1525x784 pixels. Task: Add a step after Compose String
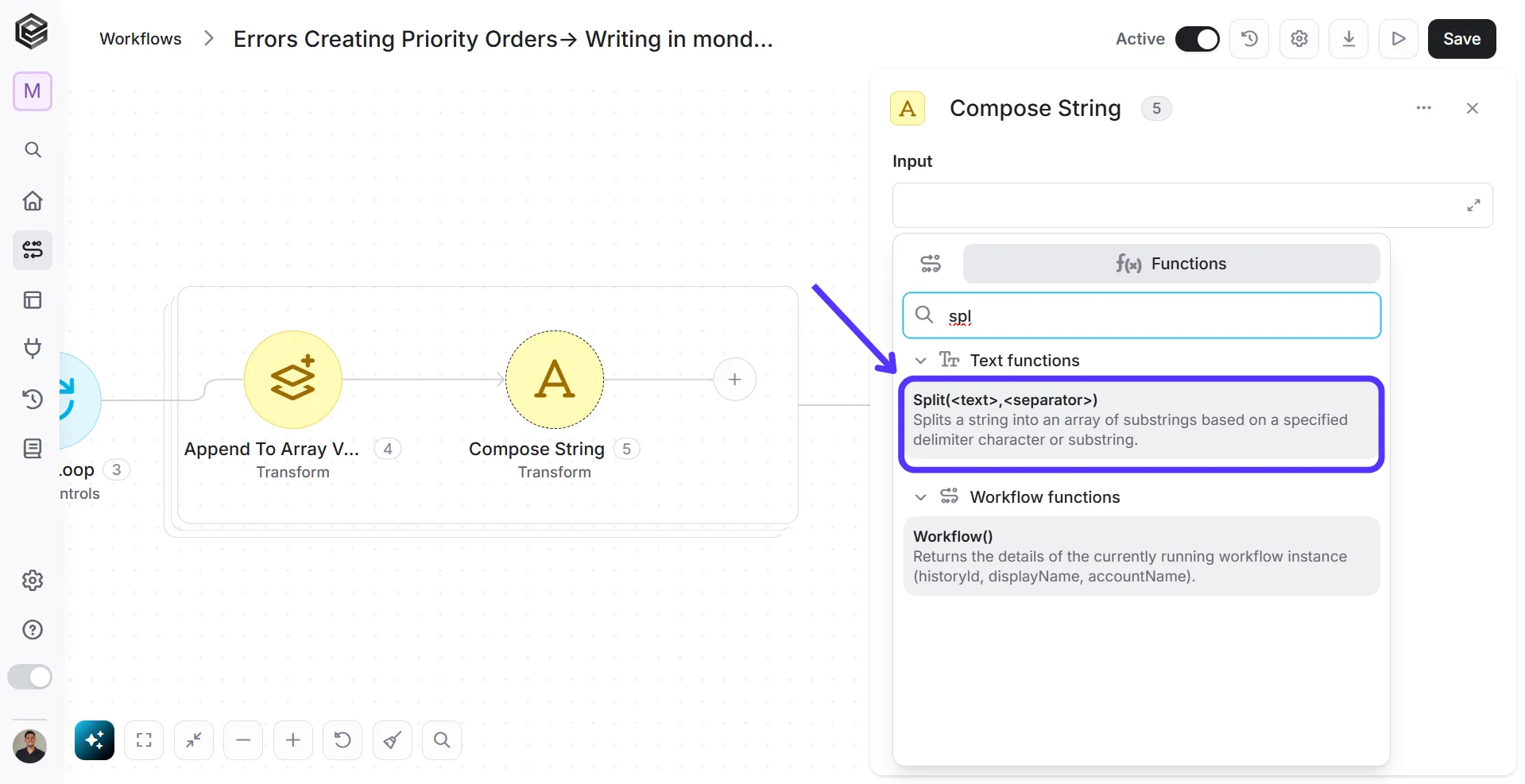[734, 380]
